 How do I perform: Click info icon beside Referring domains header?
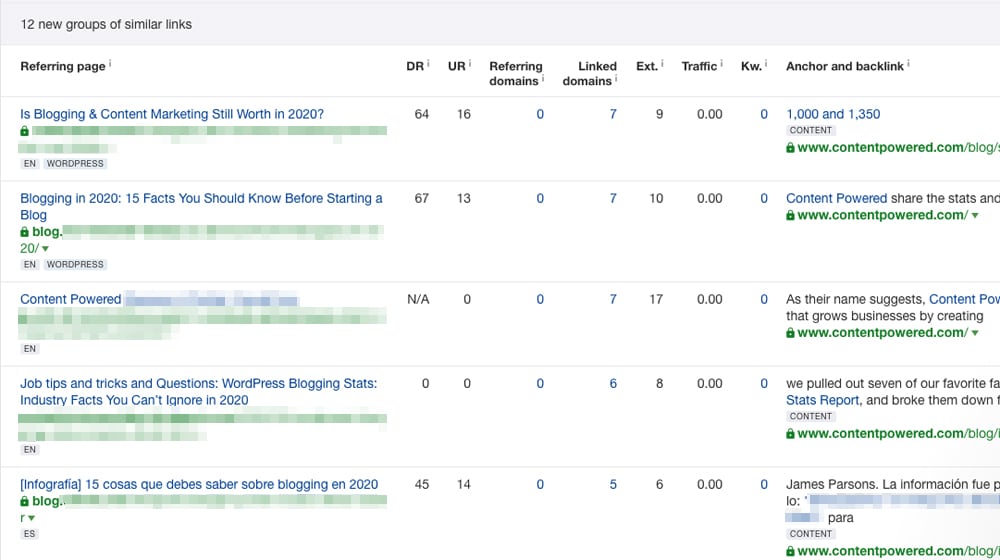click(543, 78)
